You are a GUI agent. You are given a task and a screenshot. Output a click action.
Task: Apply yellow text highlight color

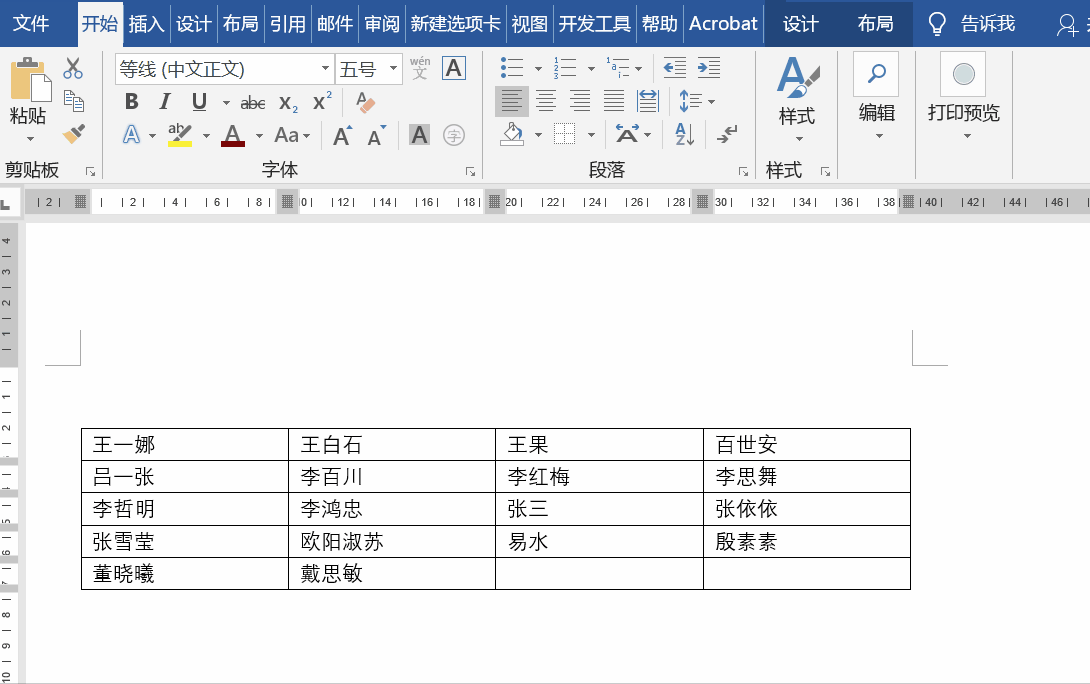[178, 132]
